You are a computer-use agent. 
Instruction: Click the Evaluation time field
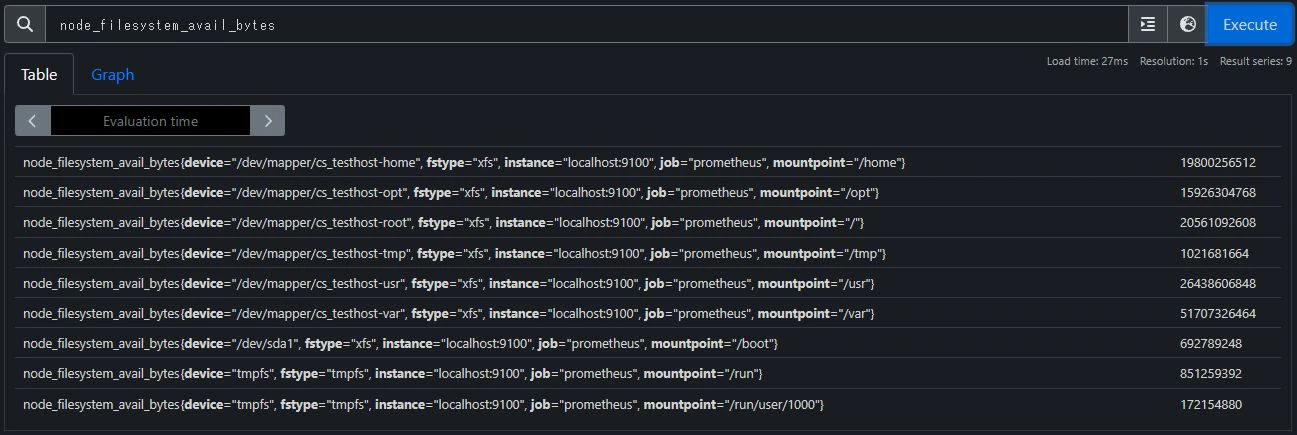click(150, 121)
